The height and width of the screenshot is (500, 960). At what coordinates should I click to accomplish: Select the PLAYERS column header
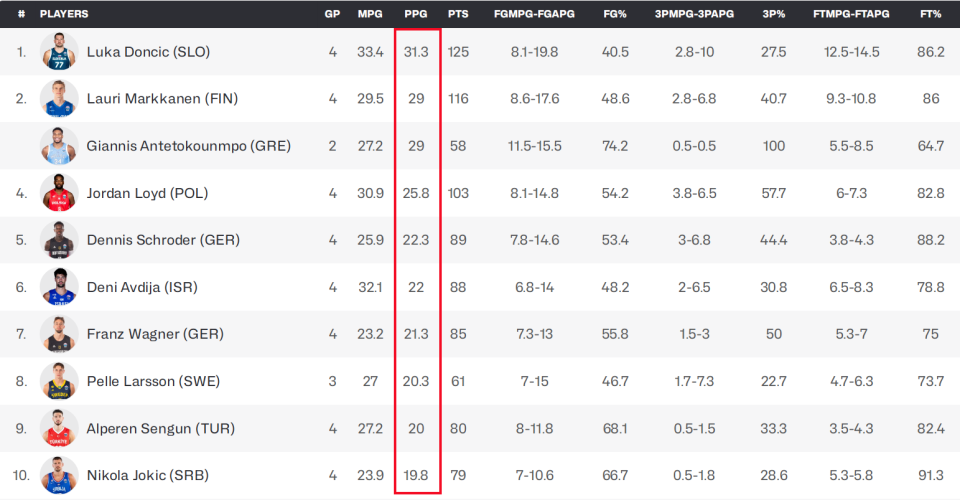pyautogui.click(x=64, y=14)
